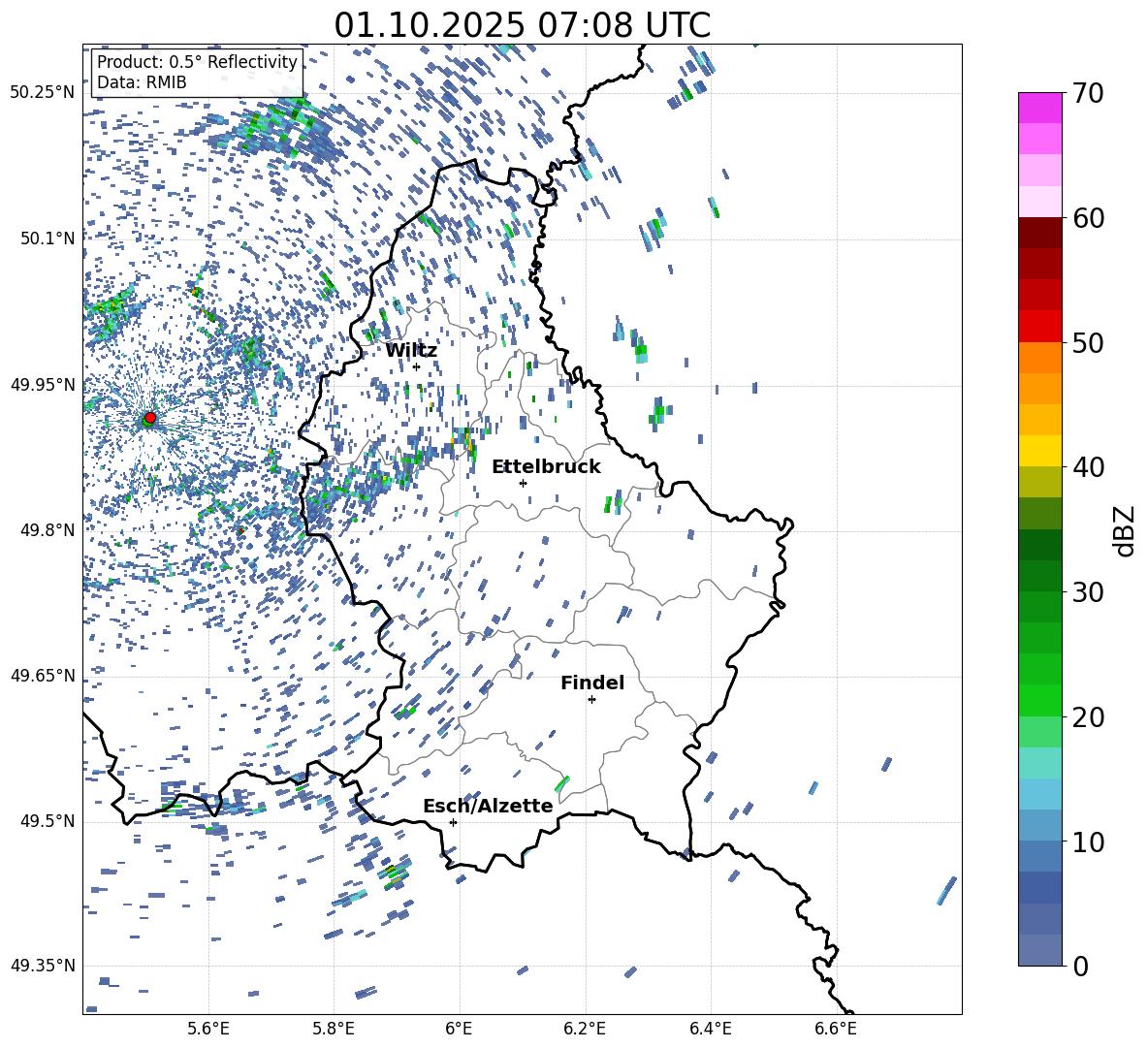This screenshot has width=1148, height=1048.
Task: Select the Ettelbruck city label
Action: click(x=546, y=466)
